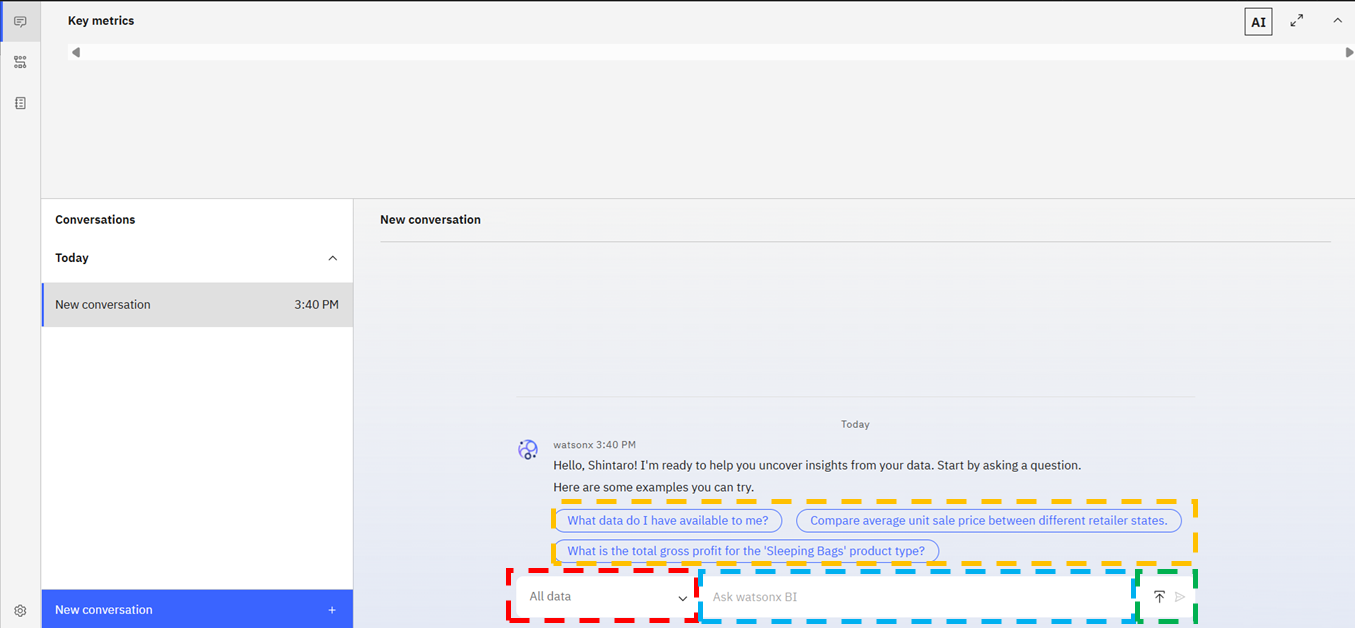The image size is (1355, 628).
Task: Choose 'Compare average unit sale price' suggestion
Action: [x=989, y=520]
